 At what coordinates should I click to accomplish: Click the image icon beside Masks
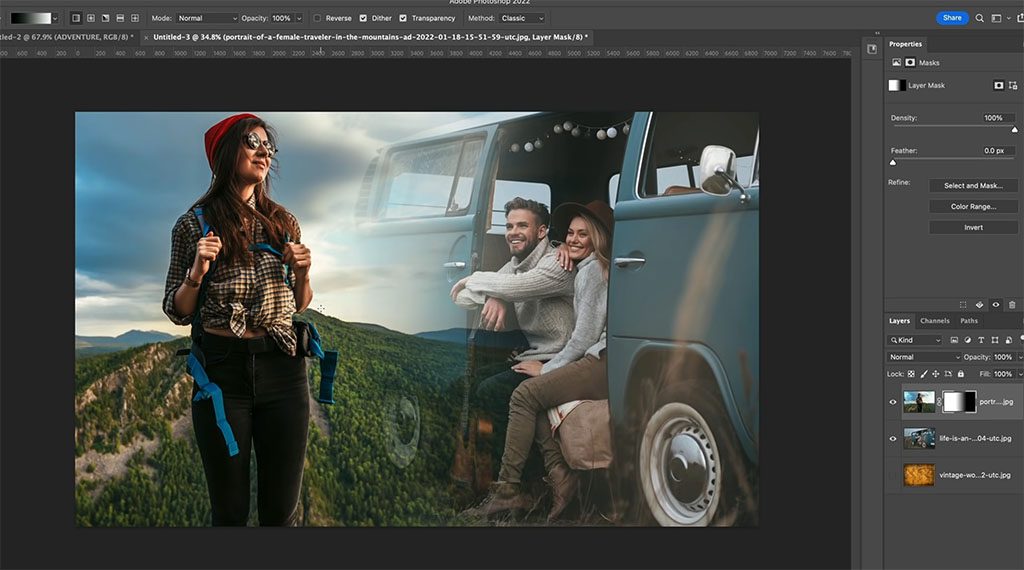pos(896,63)
